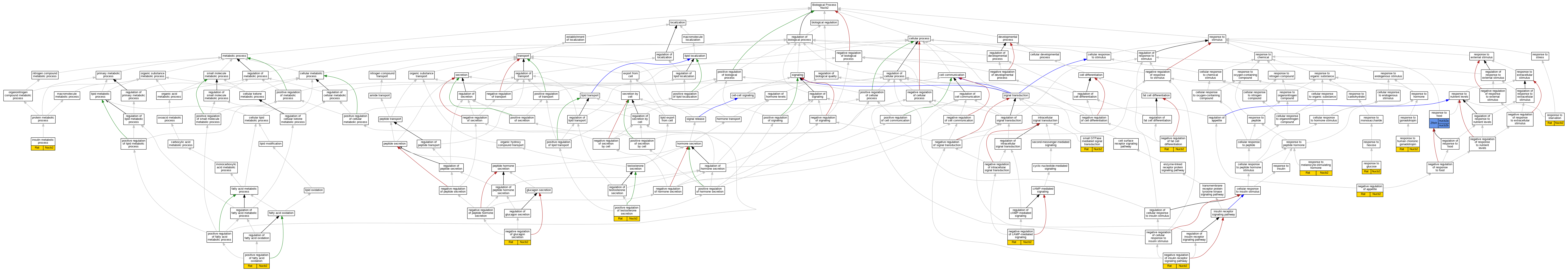The image size is (1568, 271).
Task: Open the 'biological regulation' node
Action: 824,22
